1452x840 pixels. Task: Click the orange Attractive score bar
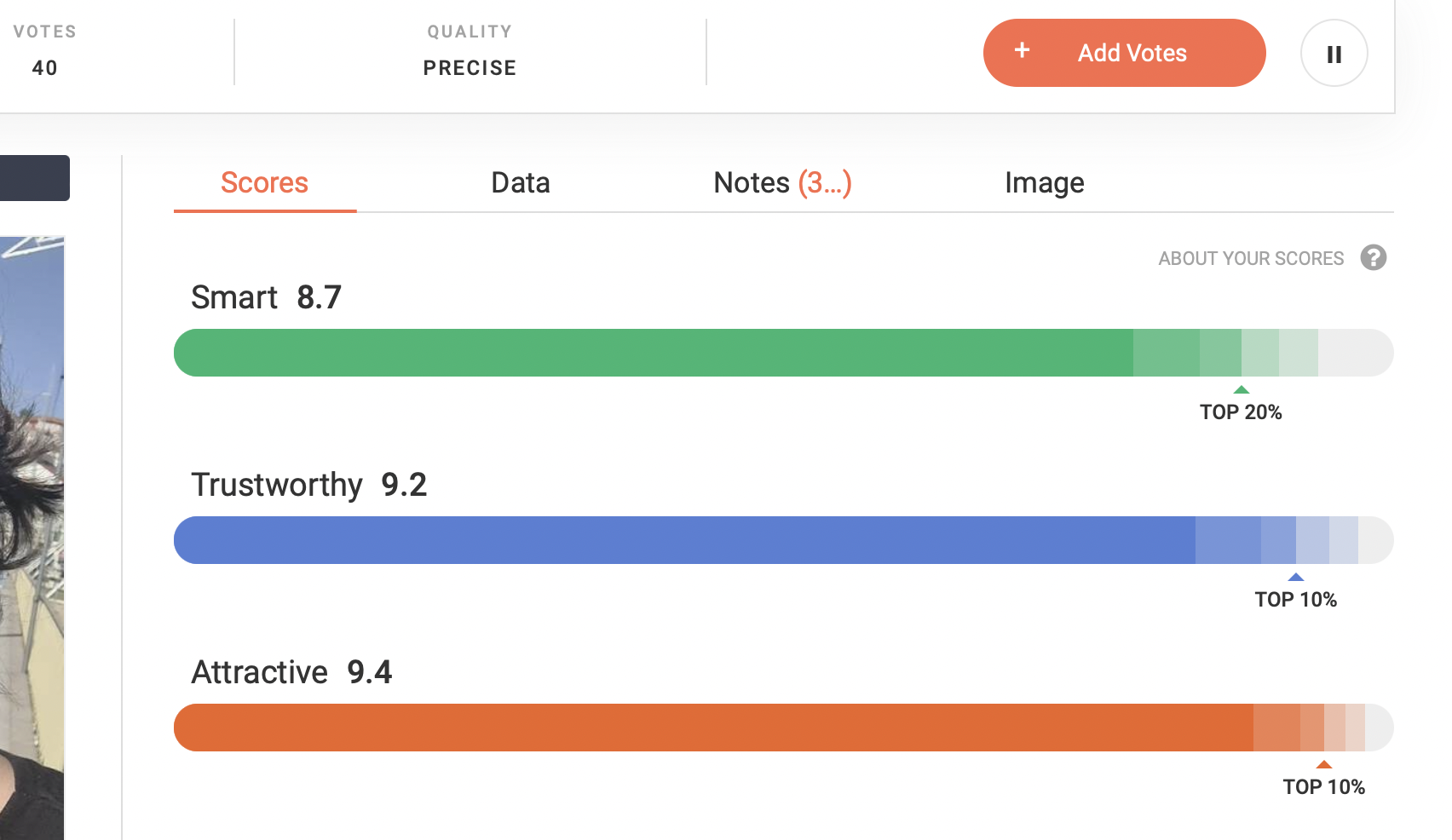(x=783, y=728)
